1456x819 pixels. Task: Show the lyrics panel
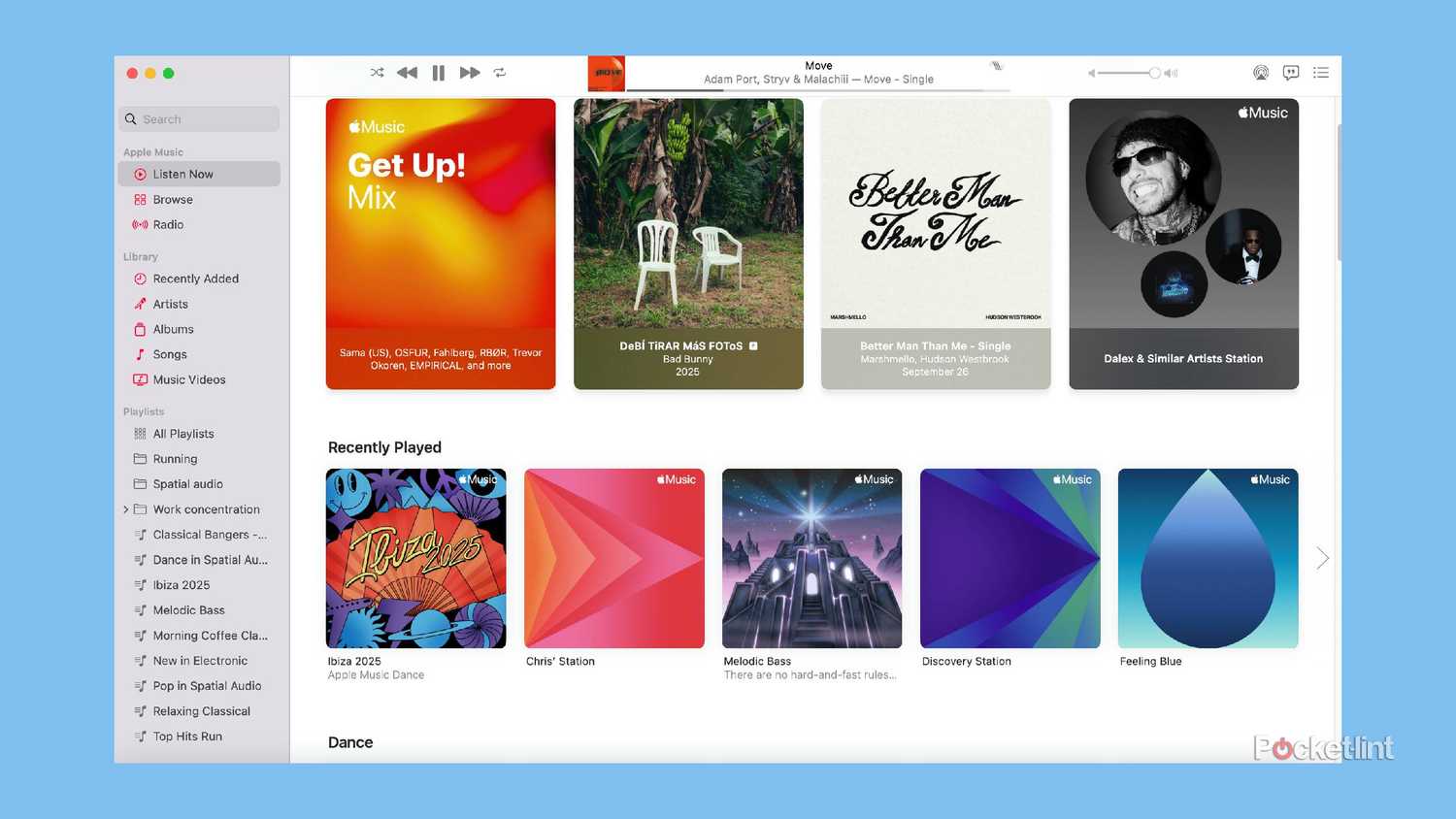tap(1291, 73)
